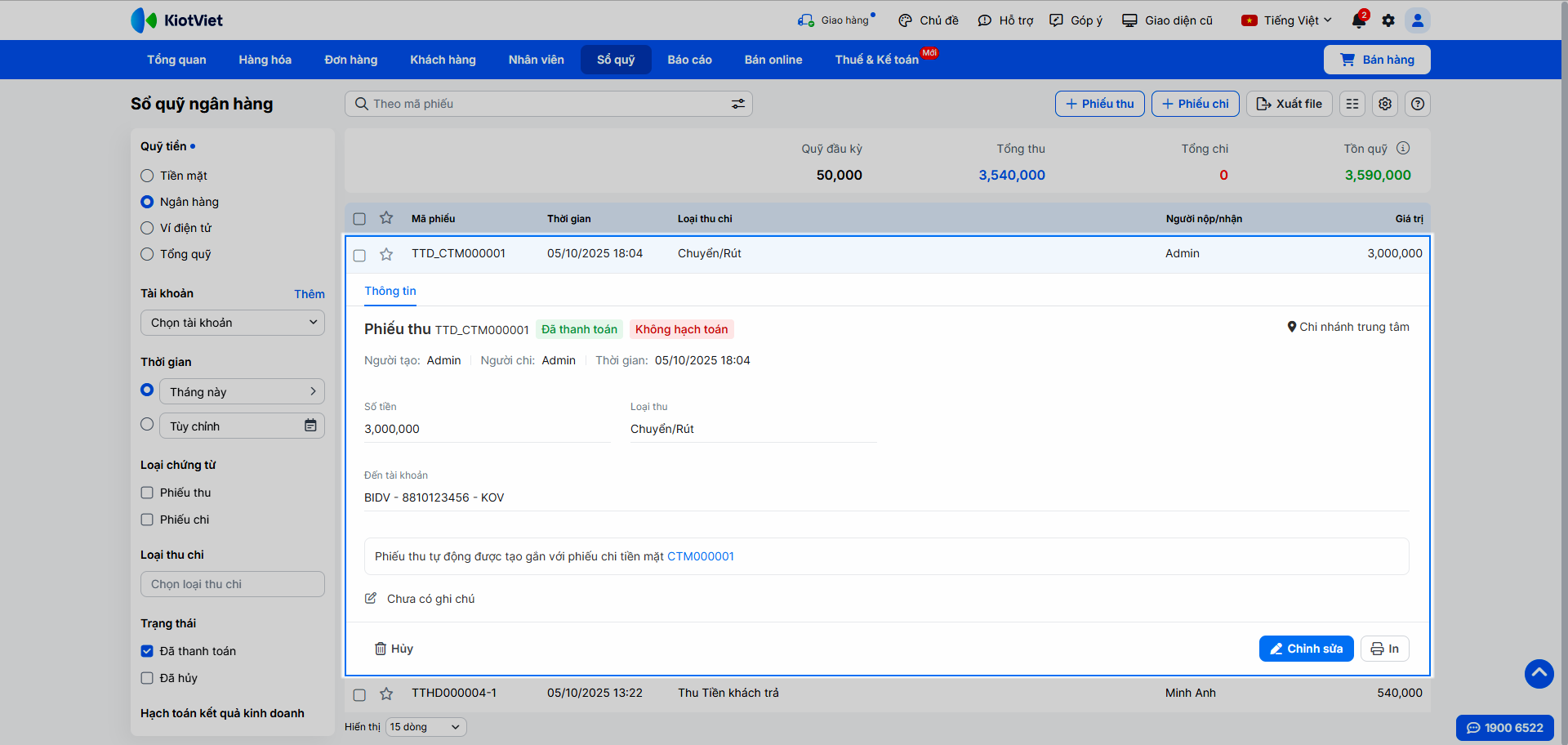1568x745 pixels.
Task: Open search filter options icon
Action: [738, 104]
